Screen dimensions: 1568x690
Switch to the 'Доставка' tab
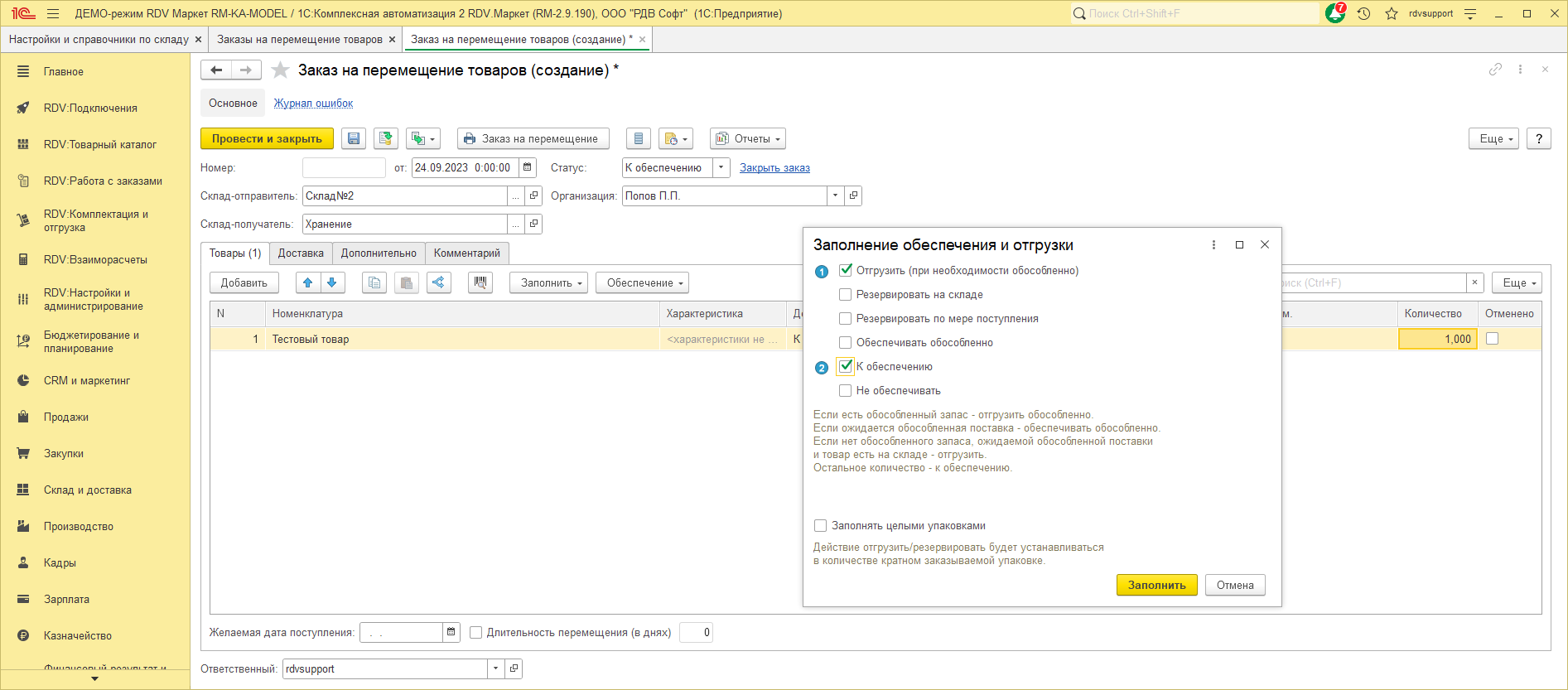[x=301, y=253]
